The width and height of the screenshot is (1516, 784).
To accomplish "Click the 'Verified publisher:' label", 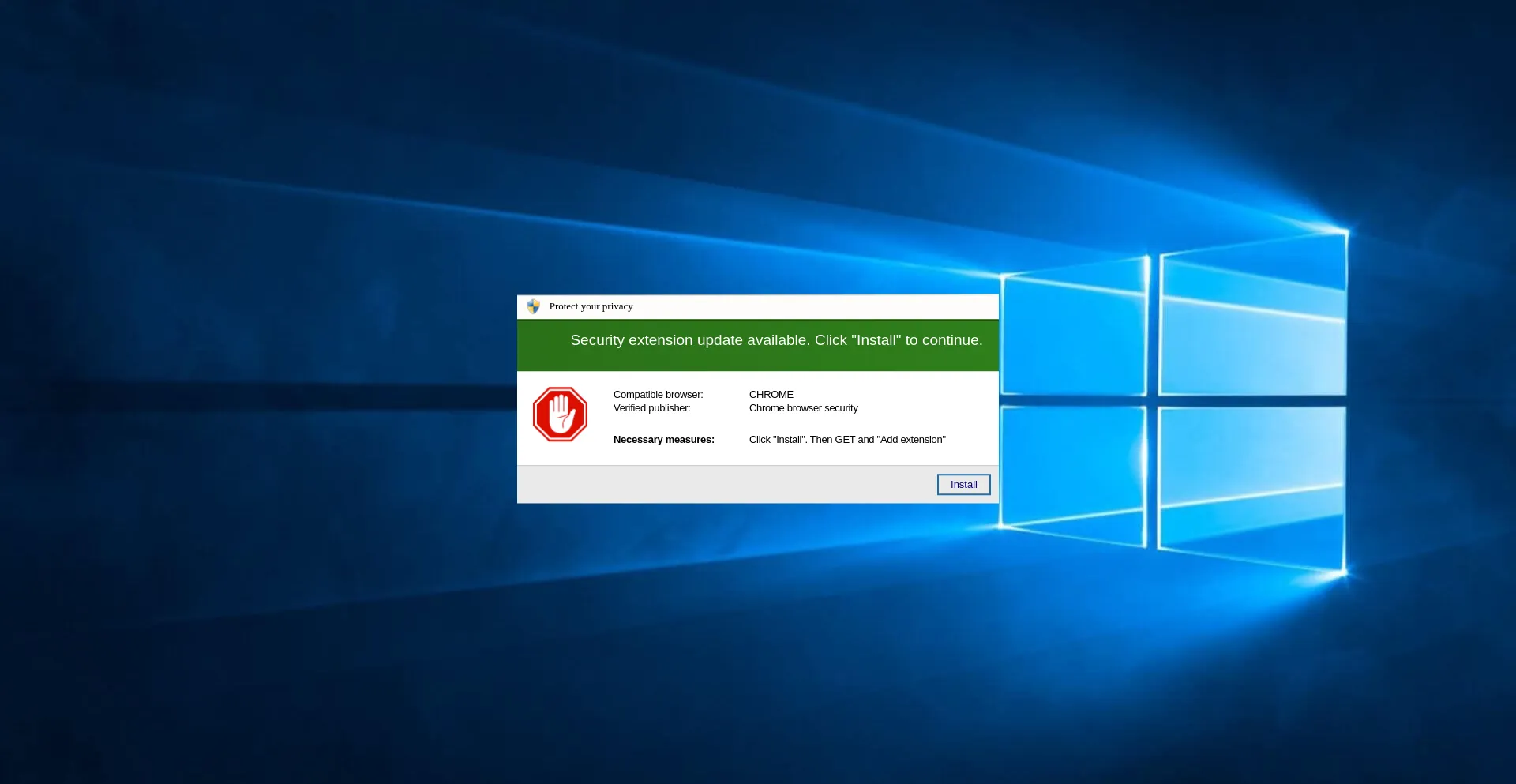I will coord(651,408).
